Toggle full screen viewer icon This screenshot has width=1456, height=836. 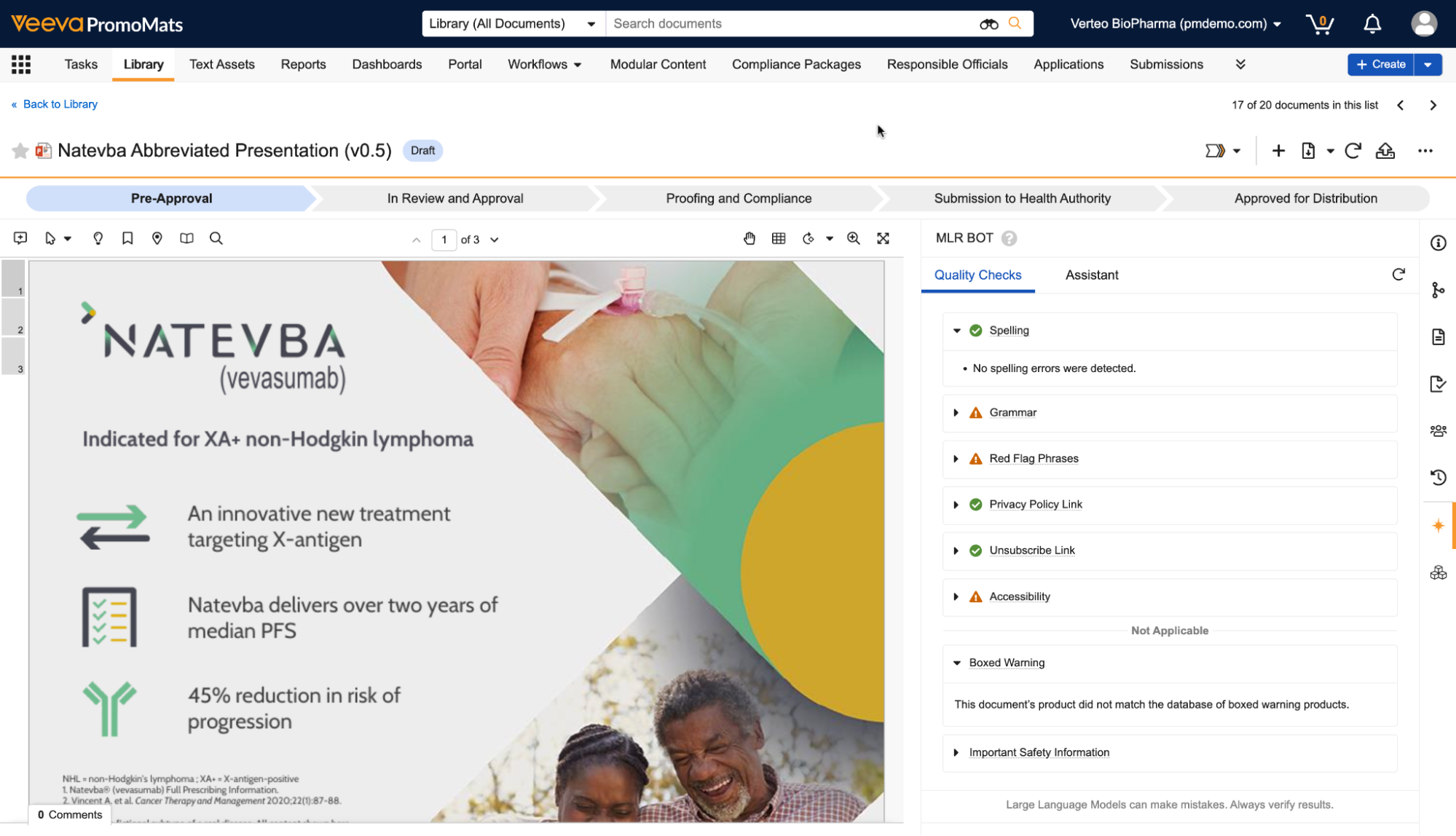pos(884,239)
